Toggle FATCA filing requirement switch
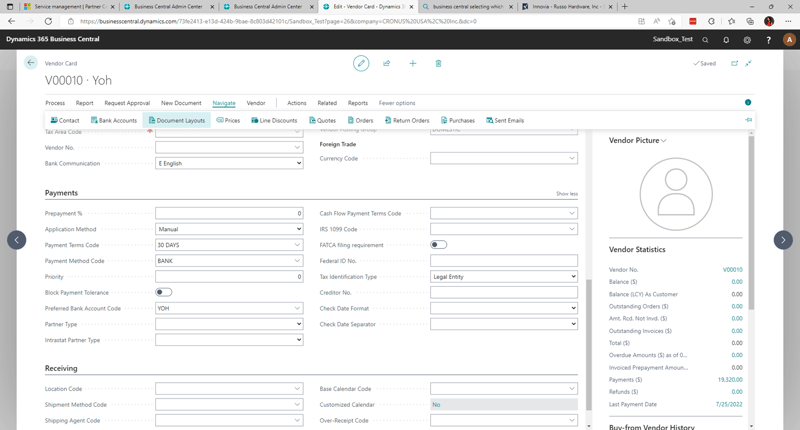 pos(438,245)
